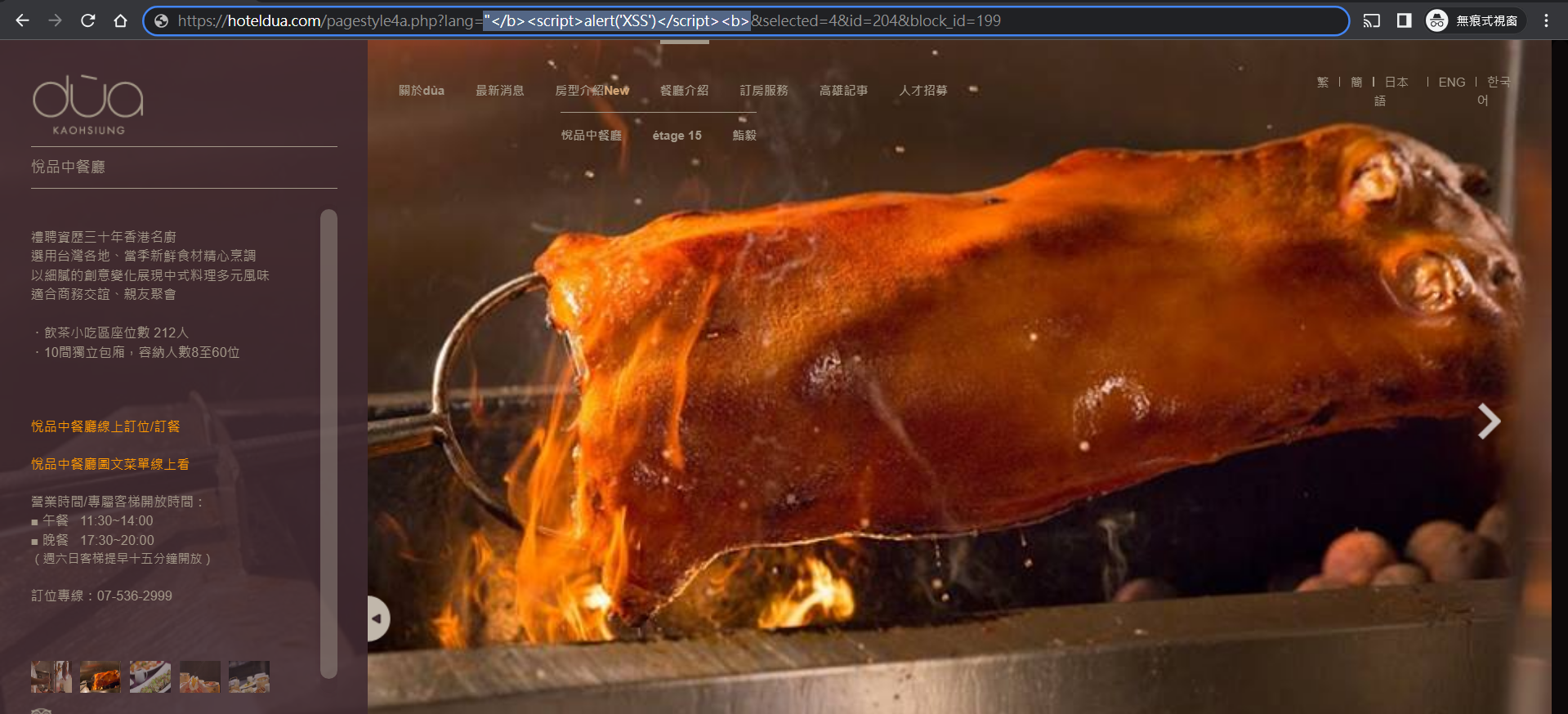Click the 午餐 11:30~14:00 hours line
1568x714 pixels.
coord(92,521)
